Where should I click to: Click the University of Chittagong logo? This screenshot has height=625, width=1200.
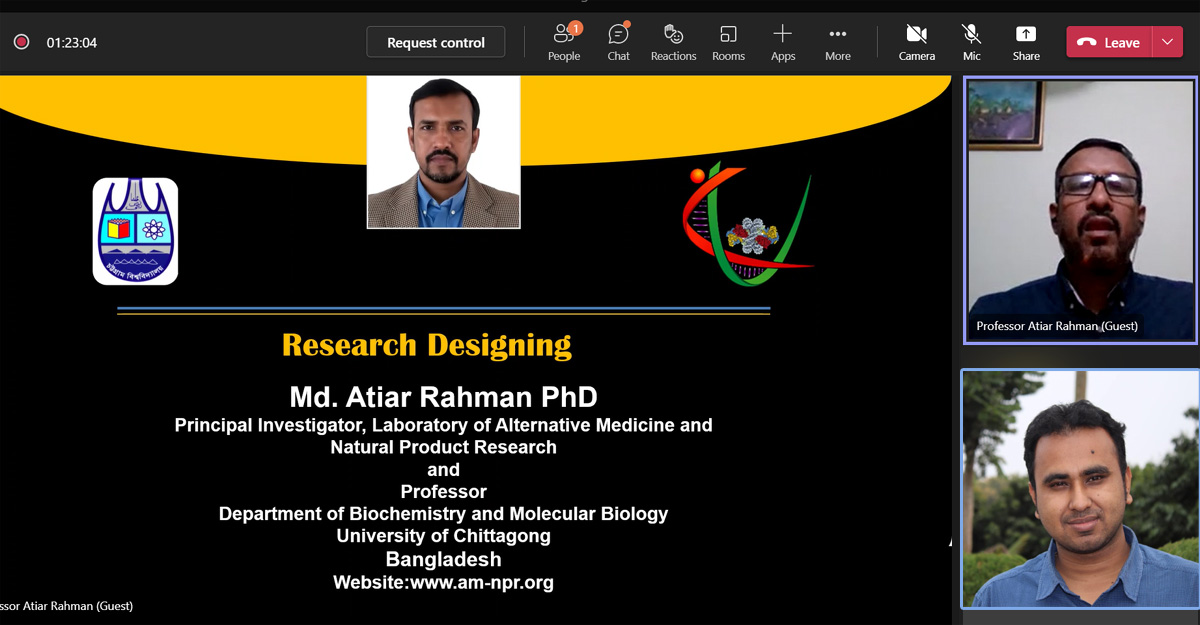click(135, 231)
